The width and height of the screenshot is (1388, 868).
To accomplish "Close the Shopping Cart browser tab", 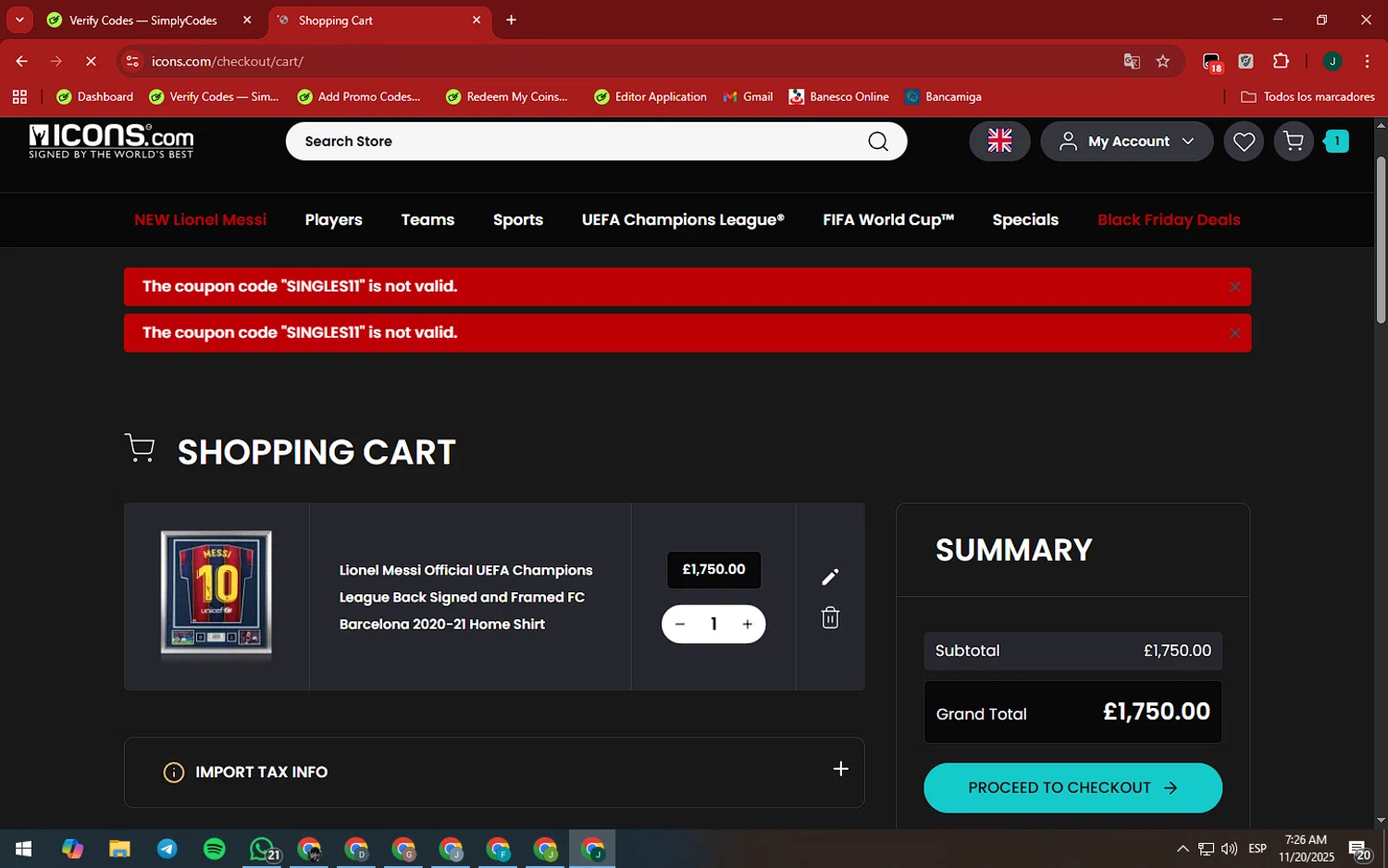I will point(477,20).
